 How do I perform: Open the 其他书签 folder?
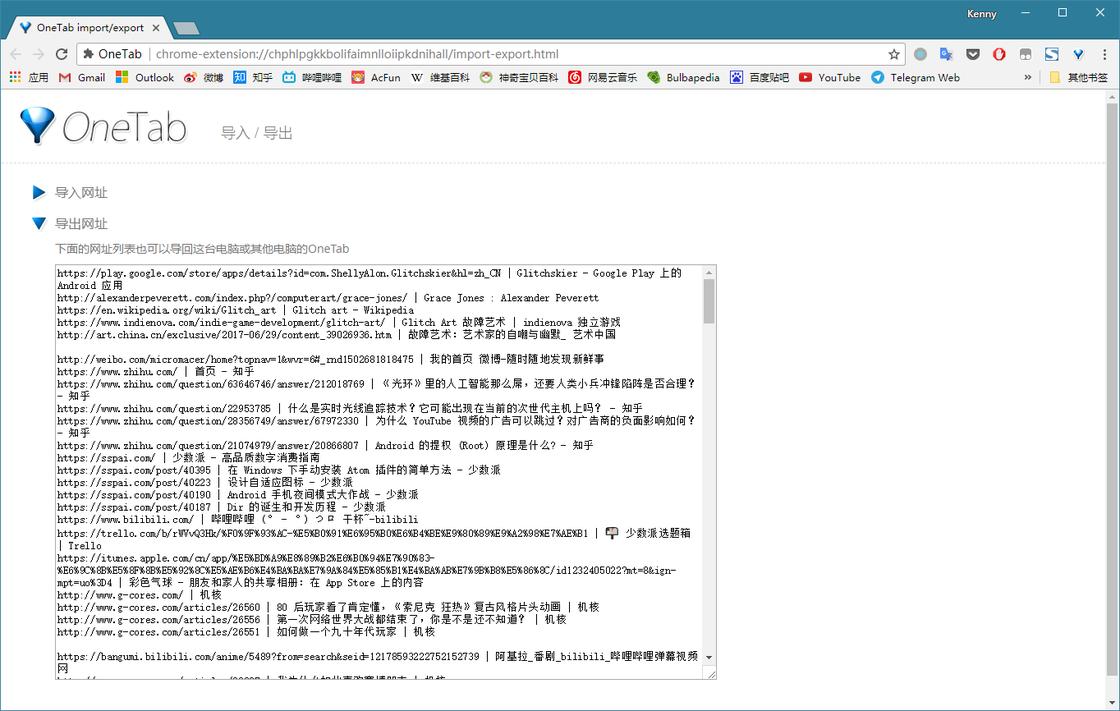1078,77
